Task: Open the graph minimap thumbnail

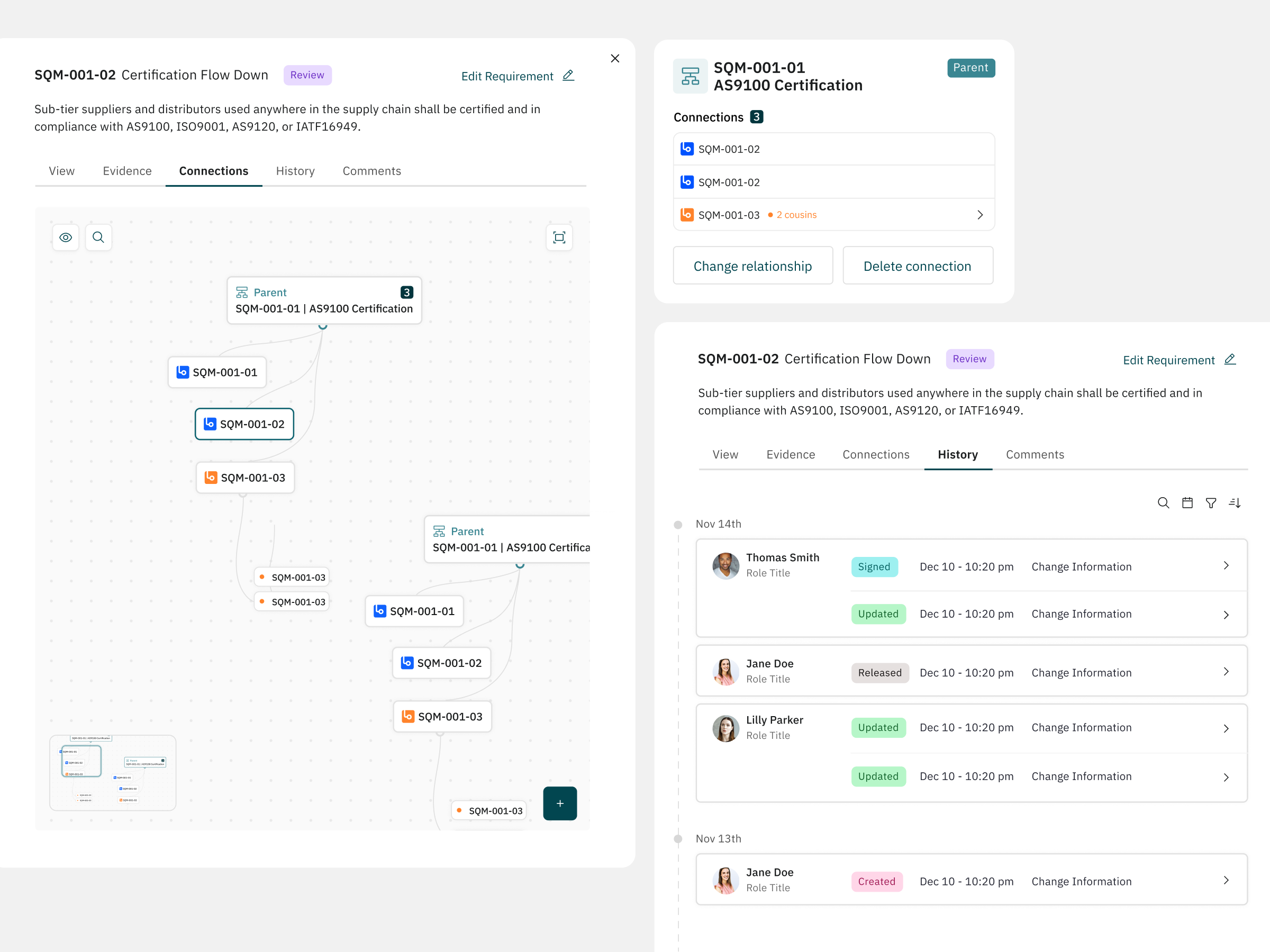Action: [x=113, y=773]
